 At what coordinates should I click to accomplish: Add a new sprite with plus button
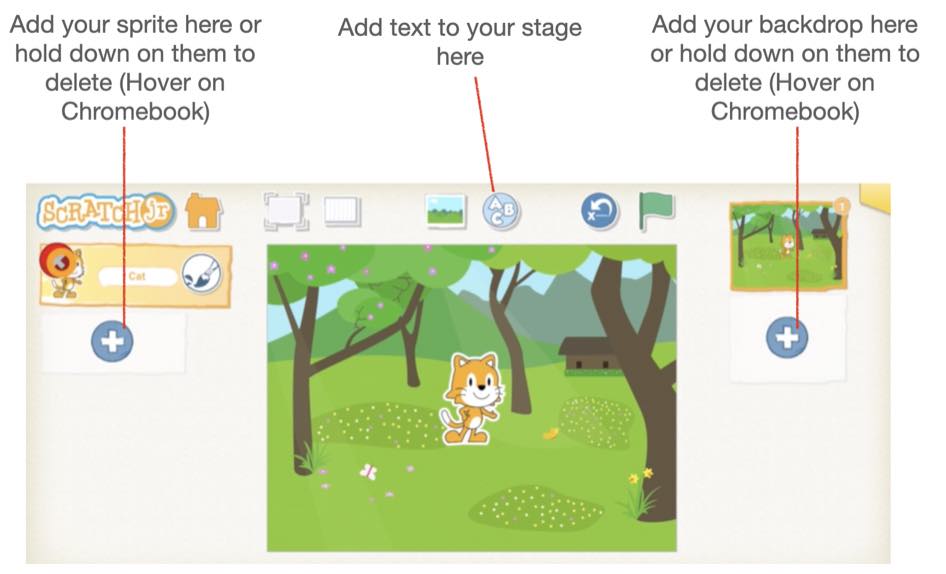coord(112,341)
